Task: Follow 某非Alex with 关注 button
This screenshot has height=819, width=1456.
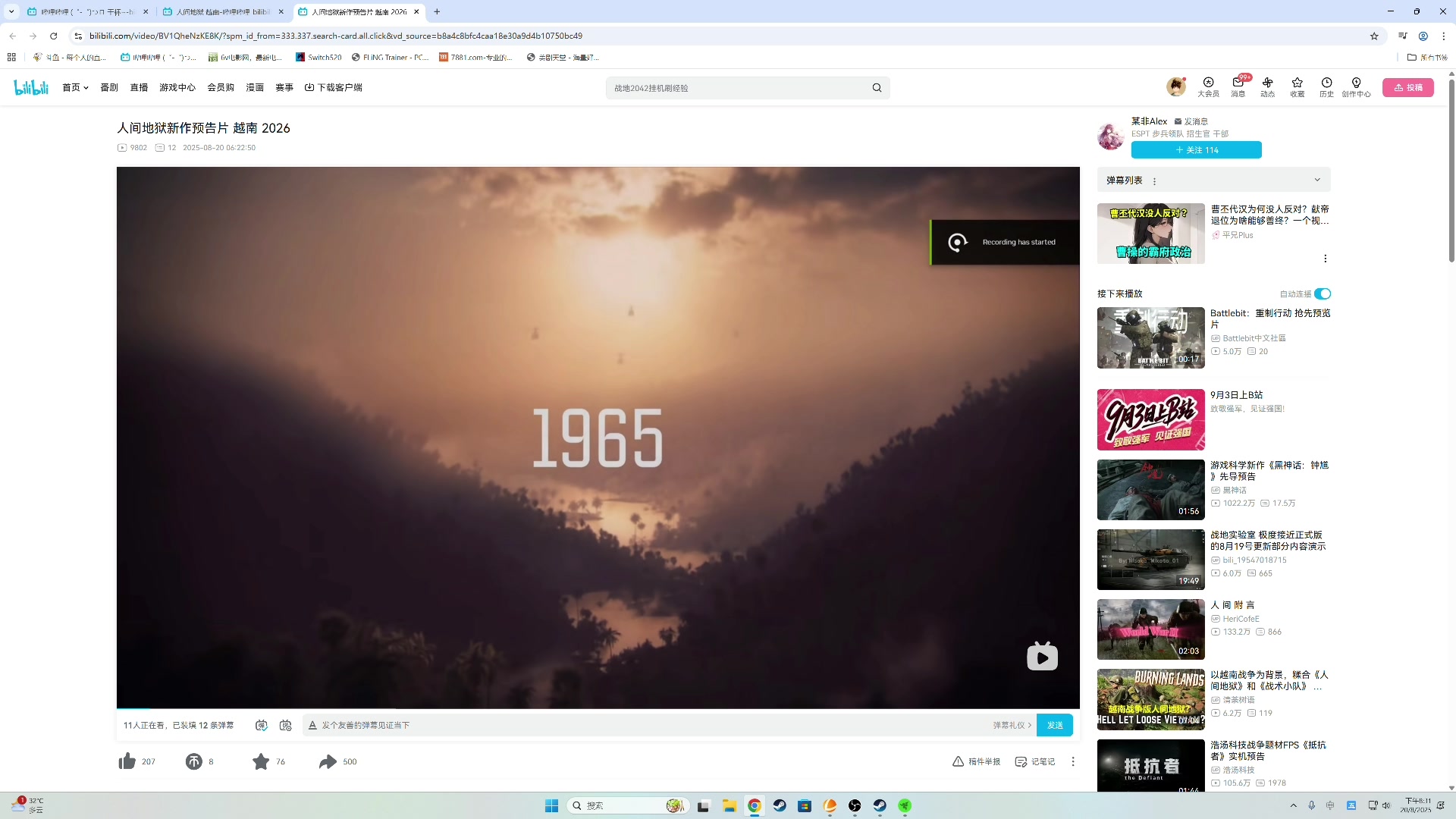Action: point(1197,150)
